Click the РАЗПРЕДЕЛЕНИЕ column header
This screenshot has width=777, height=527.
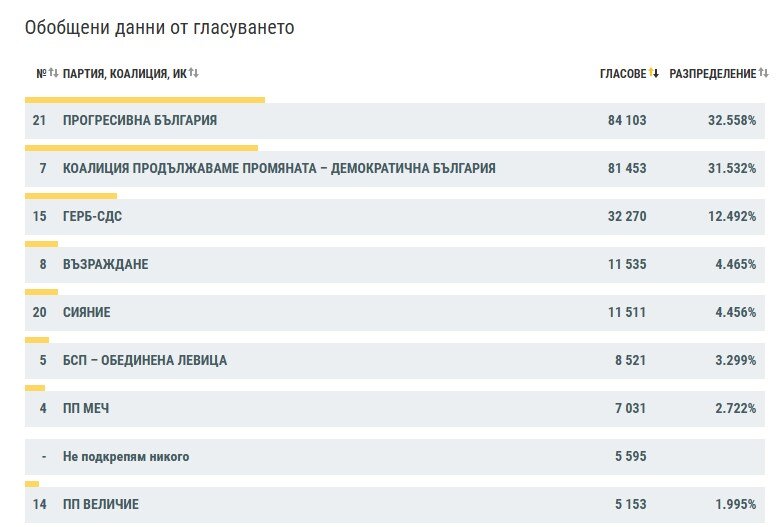point(713,74)
